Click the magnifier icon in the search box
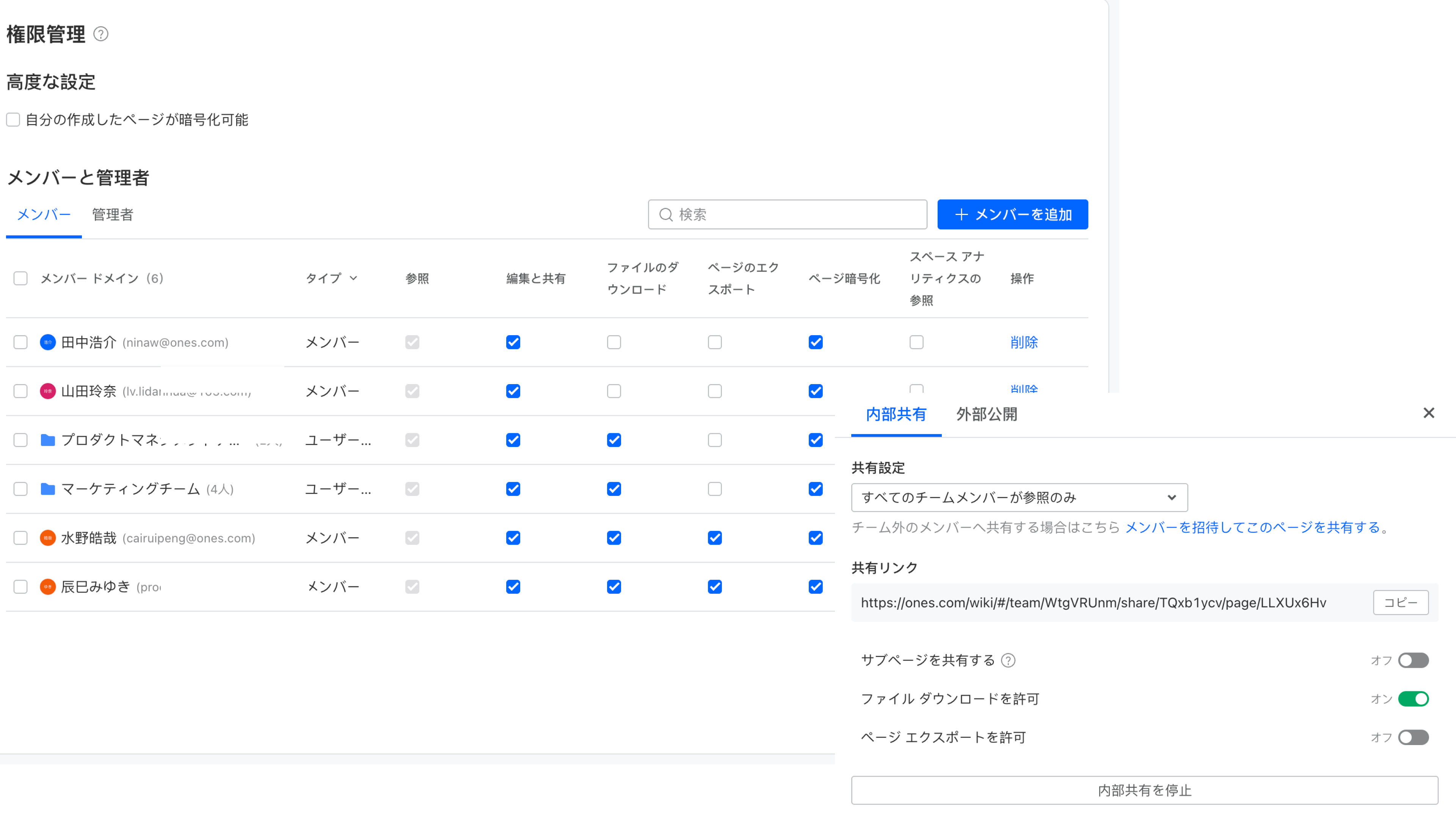 click(x=667, y=214)
